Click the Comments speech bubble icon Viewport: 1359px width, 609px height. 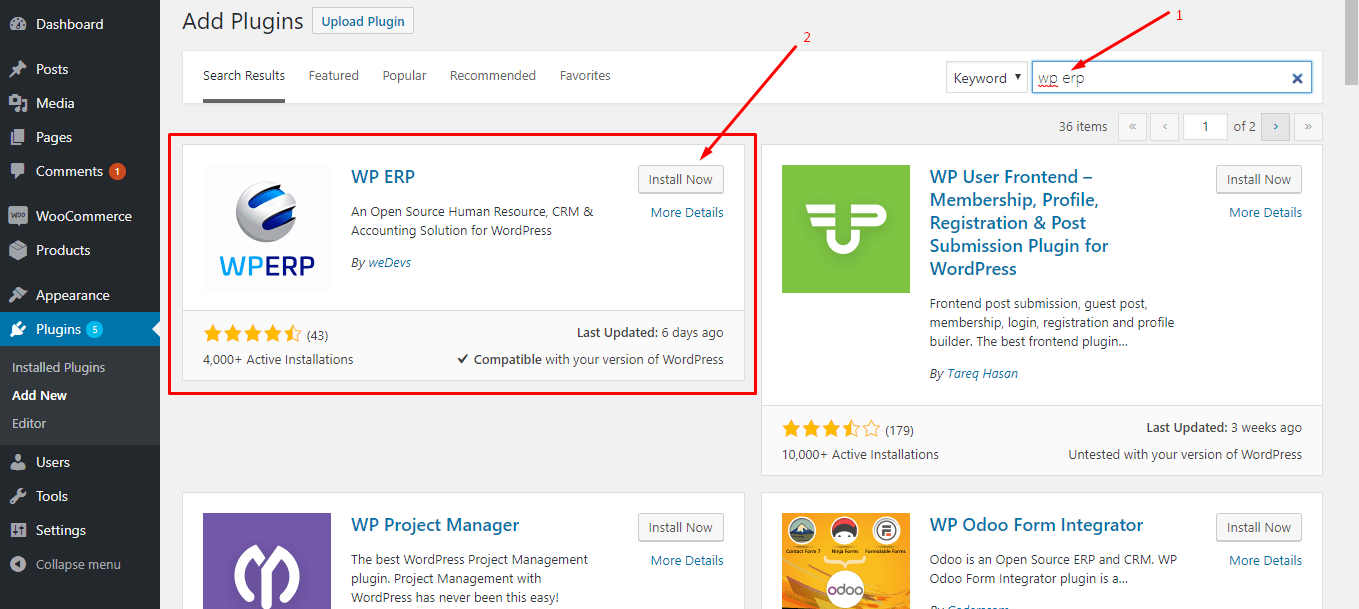[18, 172]
